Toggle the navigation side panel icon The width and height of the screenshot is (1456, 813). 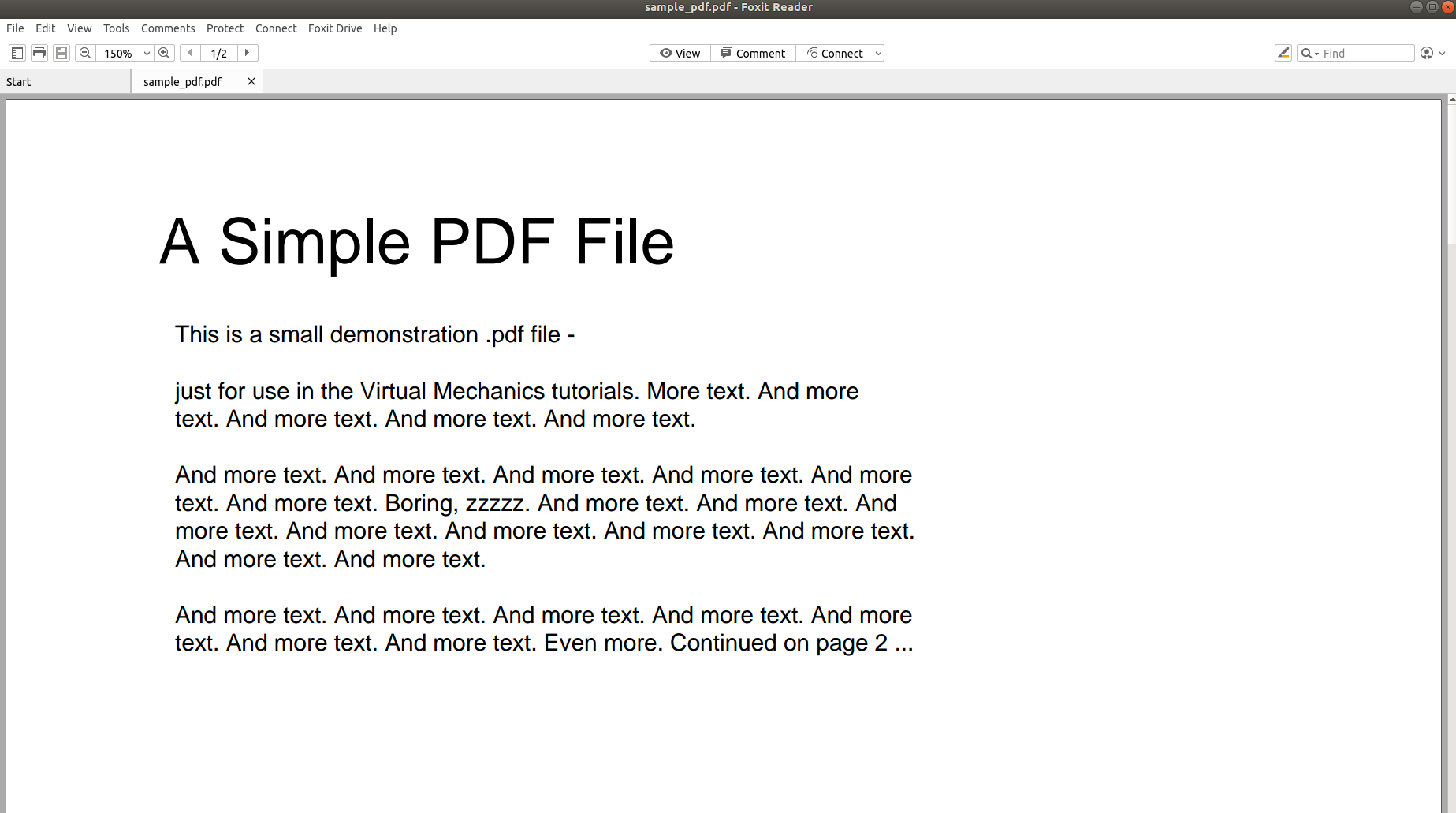coord(17,53)
